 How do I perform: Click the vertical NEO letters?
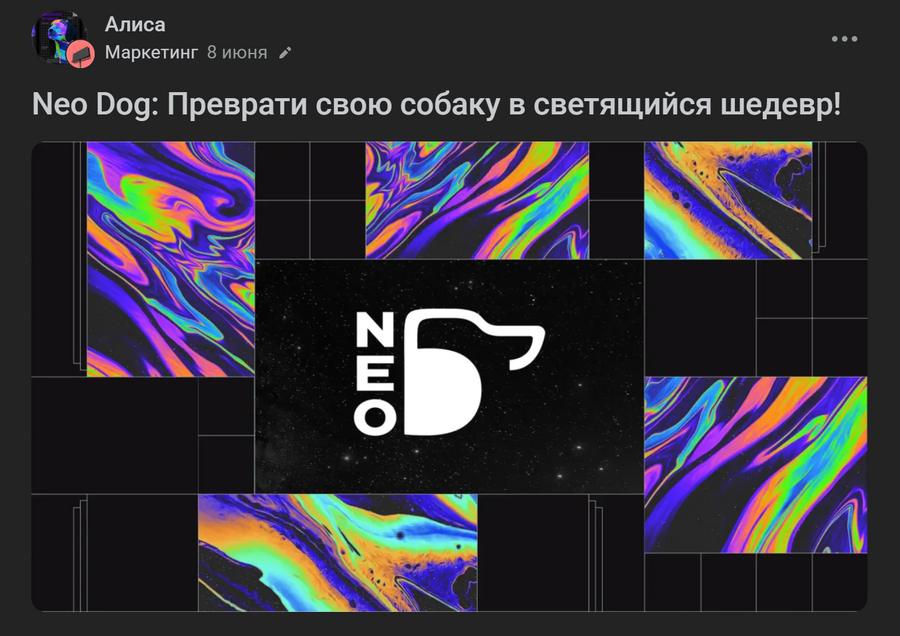click(375, 373)
